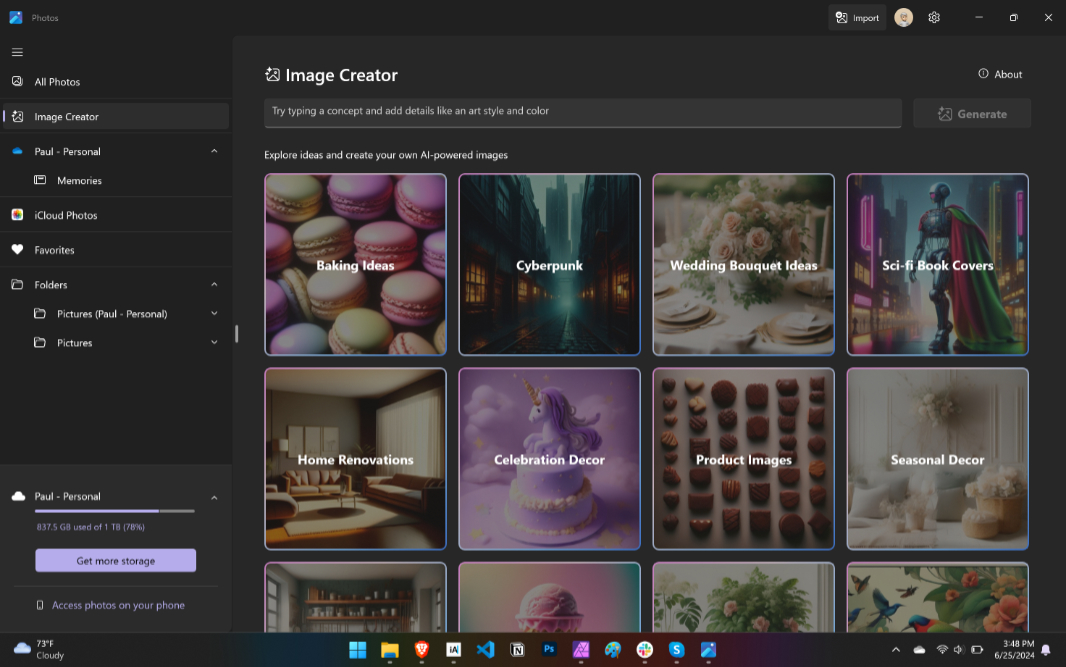The width and height of the screenshot is (1066, 667).
Task: Expand the plain Pictures folder chevron
Action: click(x=214, y=343)
